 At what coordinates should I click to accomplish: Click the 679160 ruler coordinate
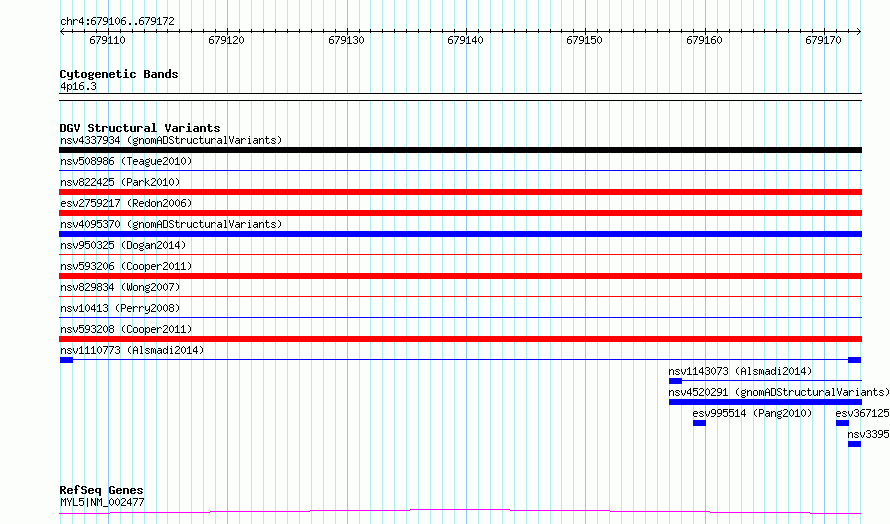pyautogui.click(x=704, y=40)
